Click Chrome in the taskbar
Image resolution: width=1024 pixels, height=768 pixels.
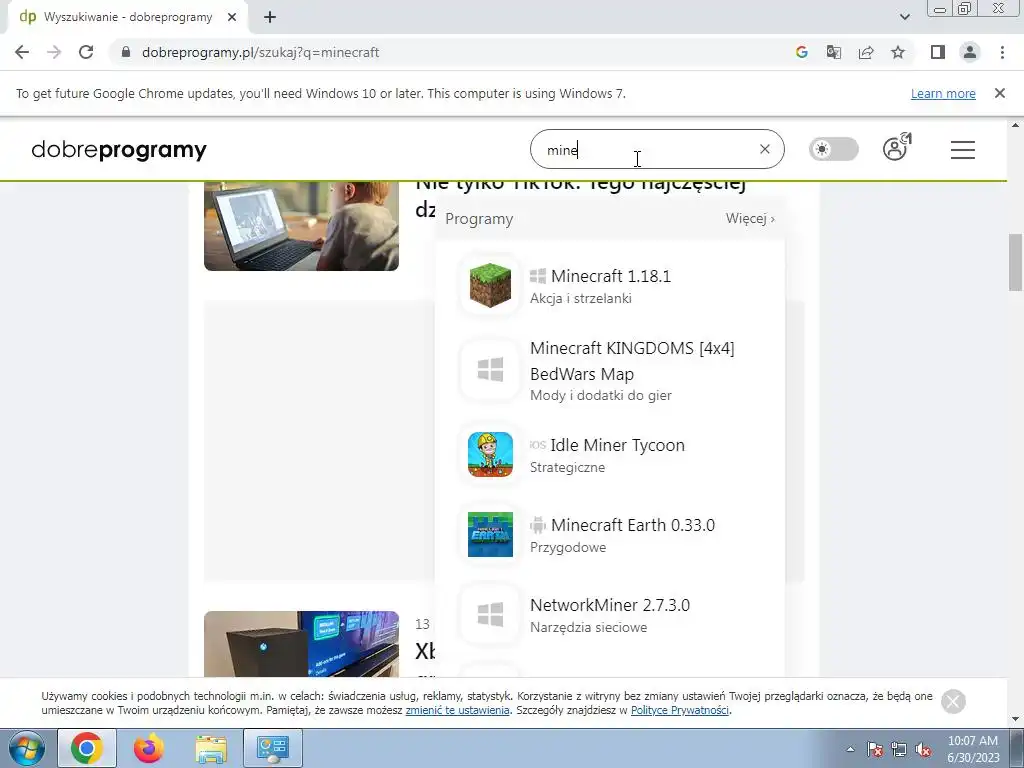coord(87,748)
